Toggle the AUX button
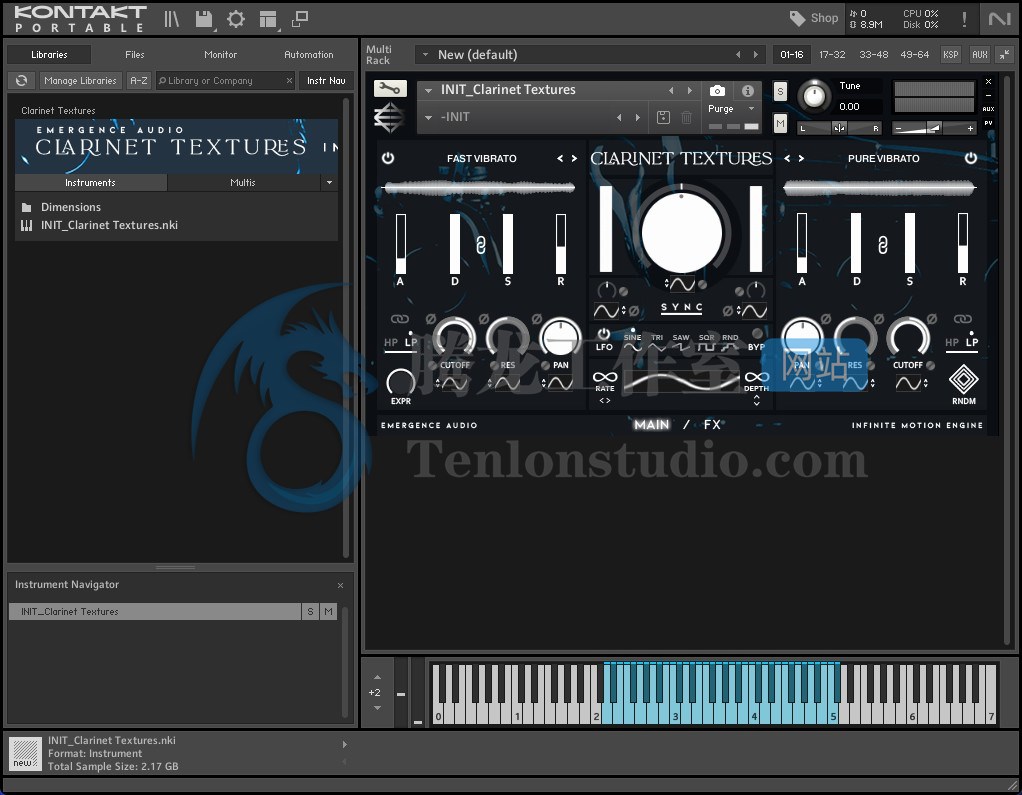 coord(980,55)
